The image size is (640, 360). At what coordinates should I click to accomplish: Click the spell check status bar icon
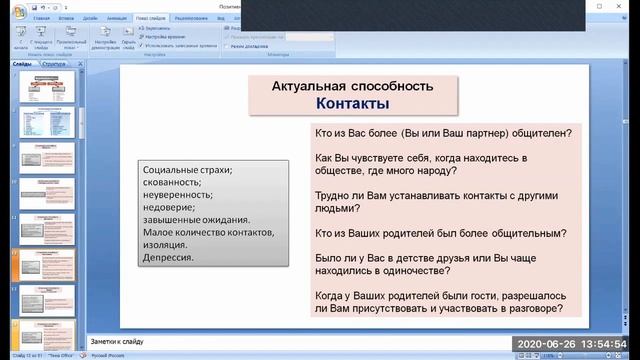tap(83, 356)
